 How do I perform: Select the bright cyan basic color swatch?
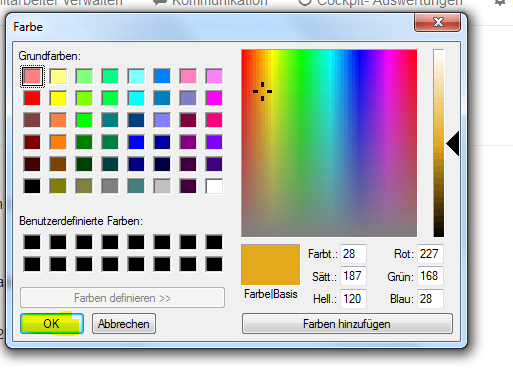[x=136, y=98]
